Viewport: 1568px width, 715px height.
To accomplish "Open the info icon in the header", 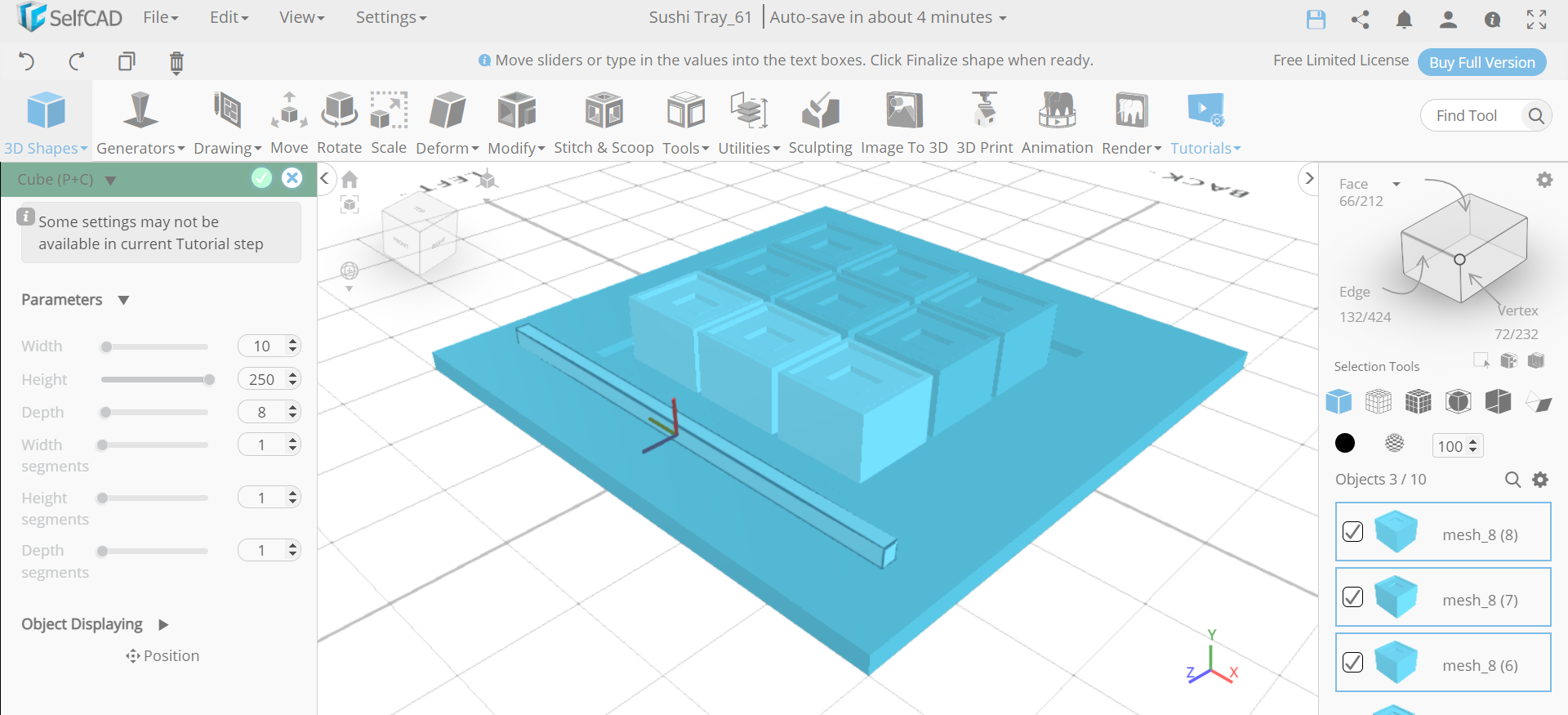I will tap(1492, 20).
